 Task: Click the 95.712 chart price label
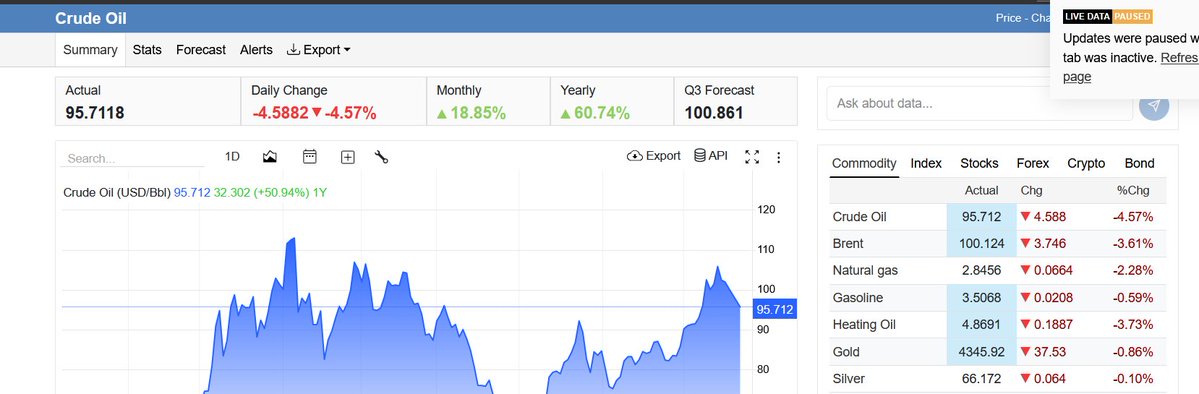(775, 309)
